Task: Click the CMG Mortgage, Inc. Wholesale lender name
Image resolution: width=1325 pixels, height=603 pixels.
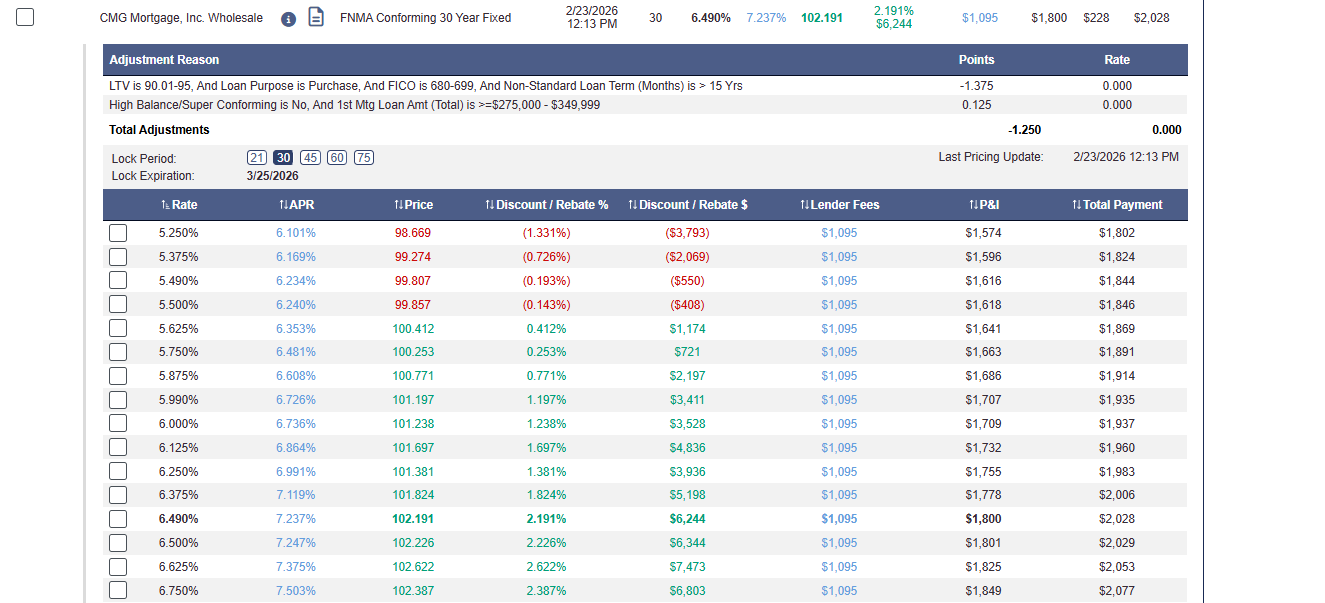Action: click(x=182, y=18)
